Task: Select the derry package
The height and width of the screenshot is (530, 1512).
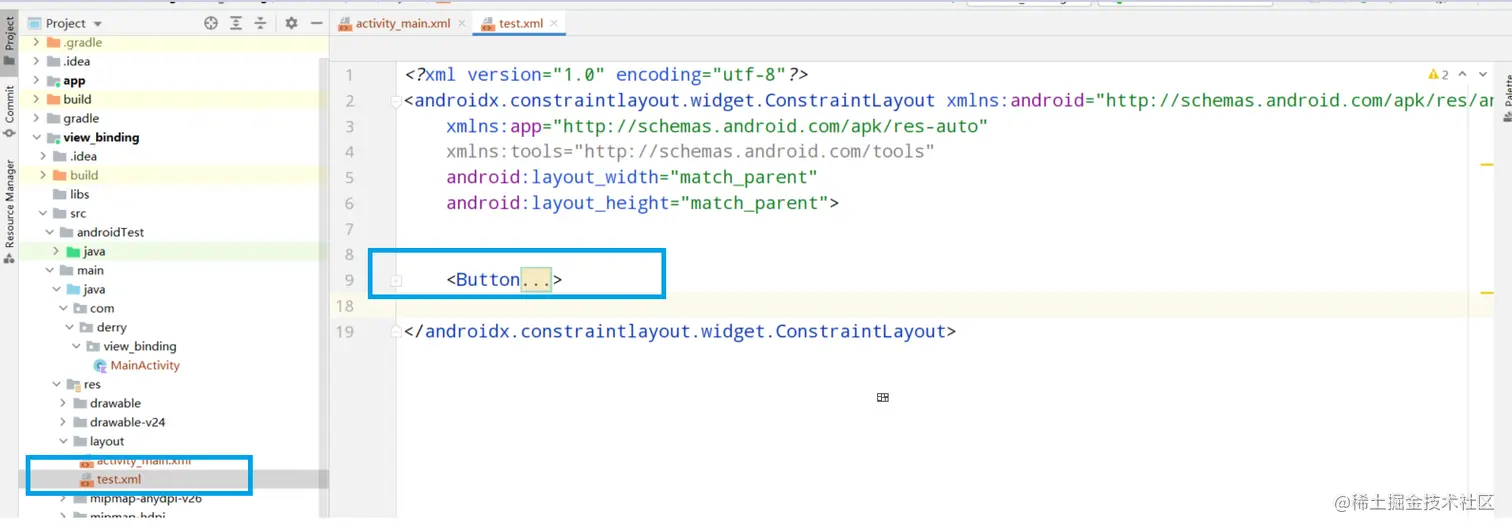Action: click(111, 328)
